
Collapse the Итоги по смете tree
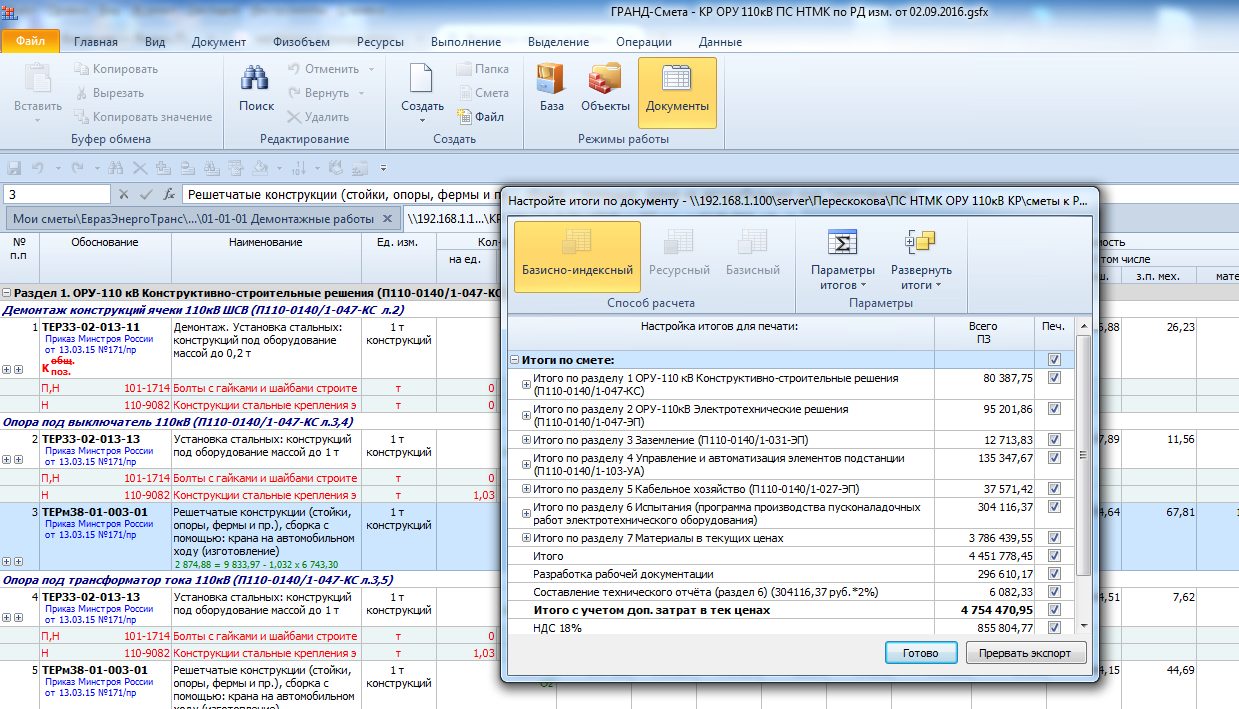point(515,360)
